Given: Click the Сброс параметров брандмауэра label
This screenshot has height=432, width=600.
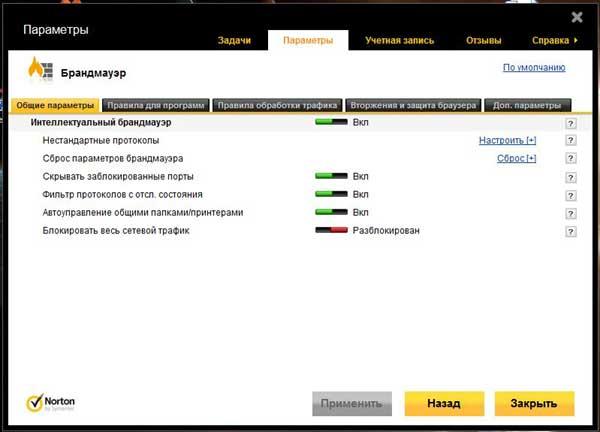Looking at the screenshot, I should (x=113, y=158).
